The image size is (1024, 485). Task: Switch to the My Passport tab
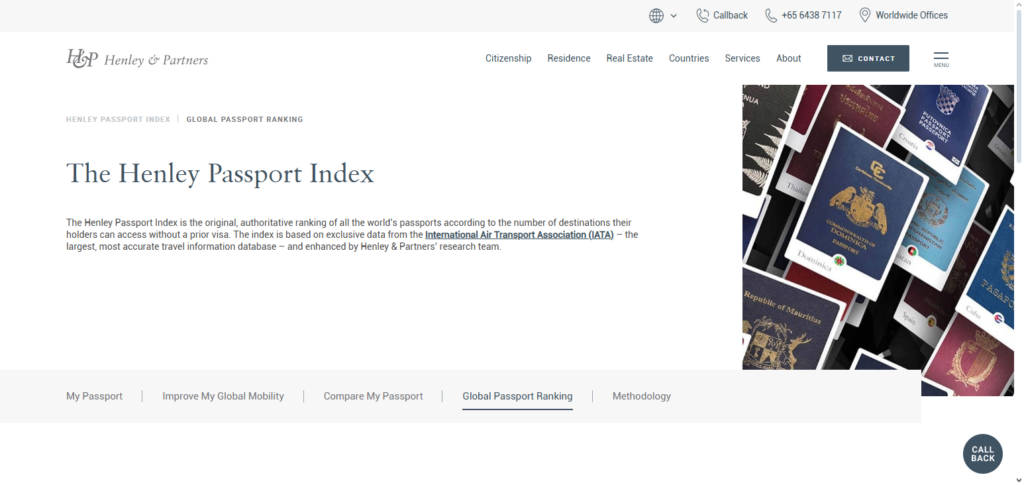[x=94, y=396]
